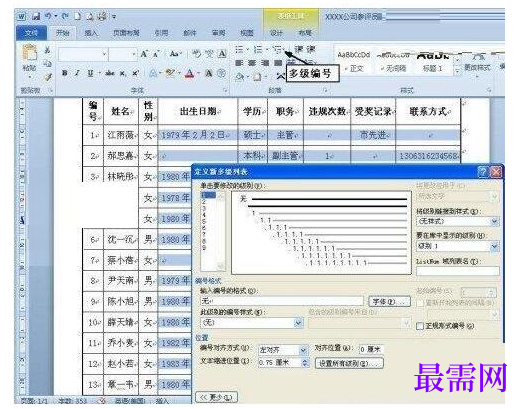The height and width of the screenshot is (409, 526).
Task: Click the Bold formatting icon
Action: click(65, 73)
